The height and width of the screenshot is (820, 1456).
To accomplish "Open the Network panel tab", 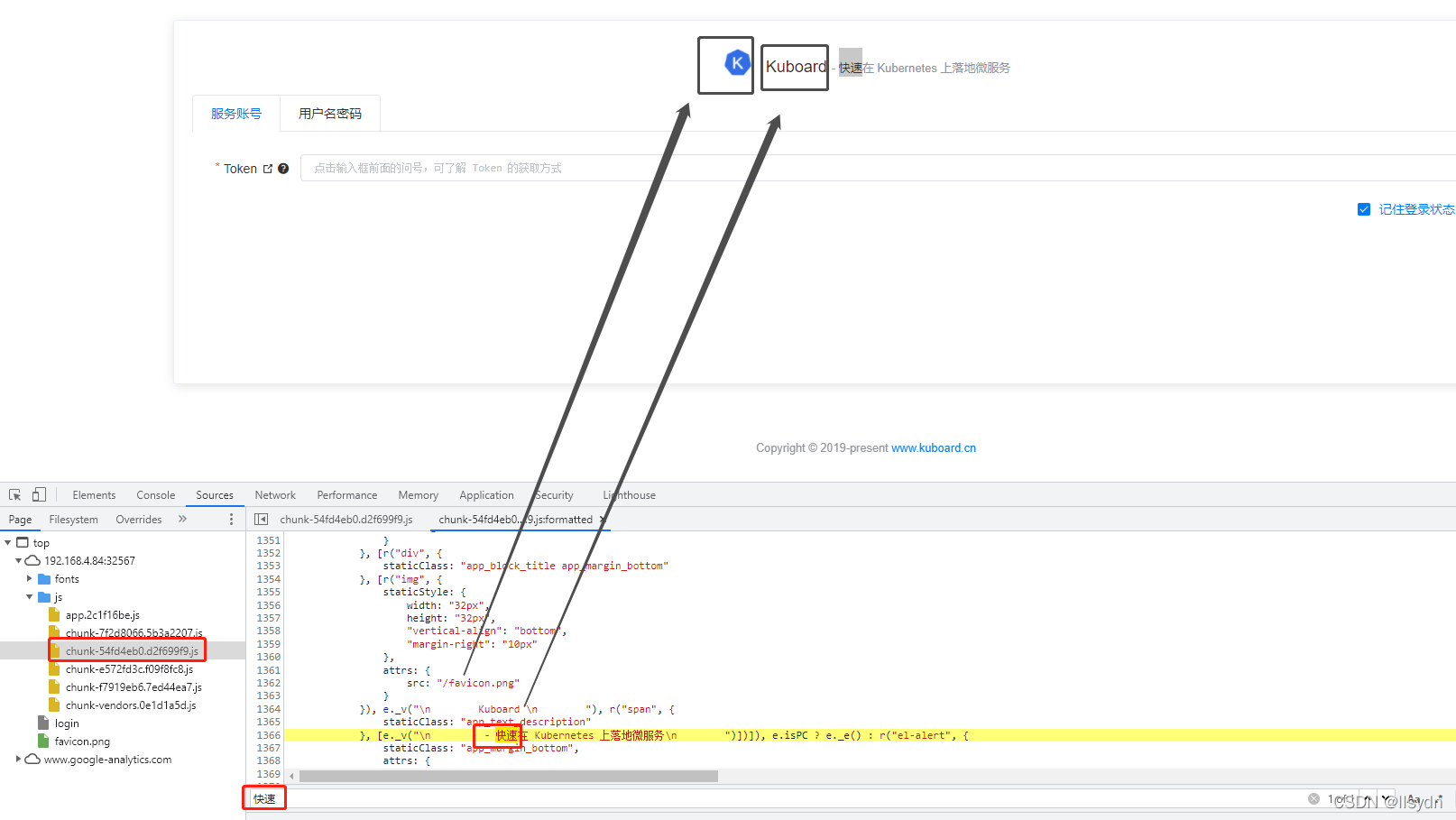I will click(275, 495).
